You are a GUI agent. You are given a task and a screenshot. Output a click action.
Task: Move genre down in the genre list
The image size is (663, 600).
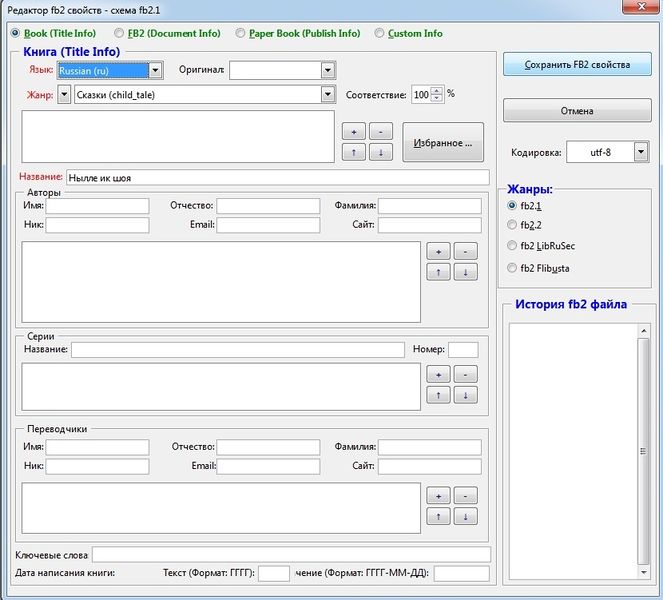[381, 152]
